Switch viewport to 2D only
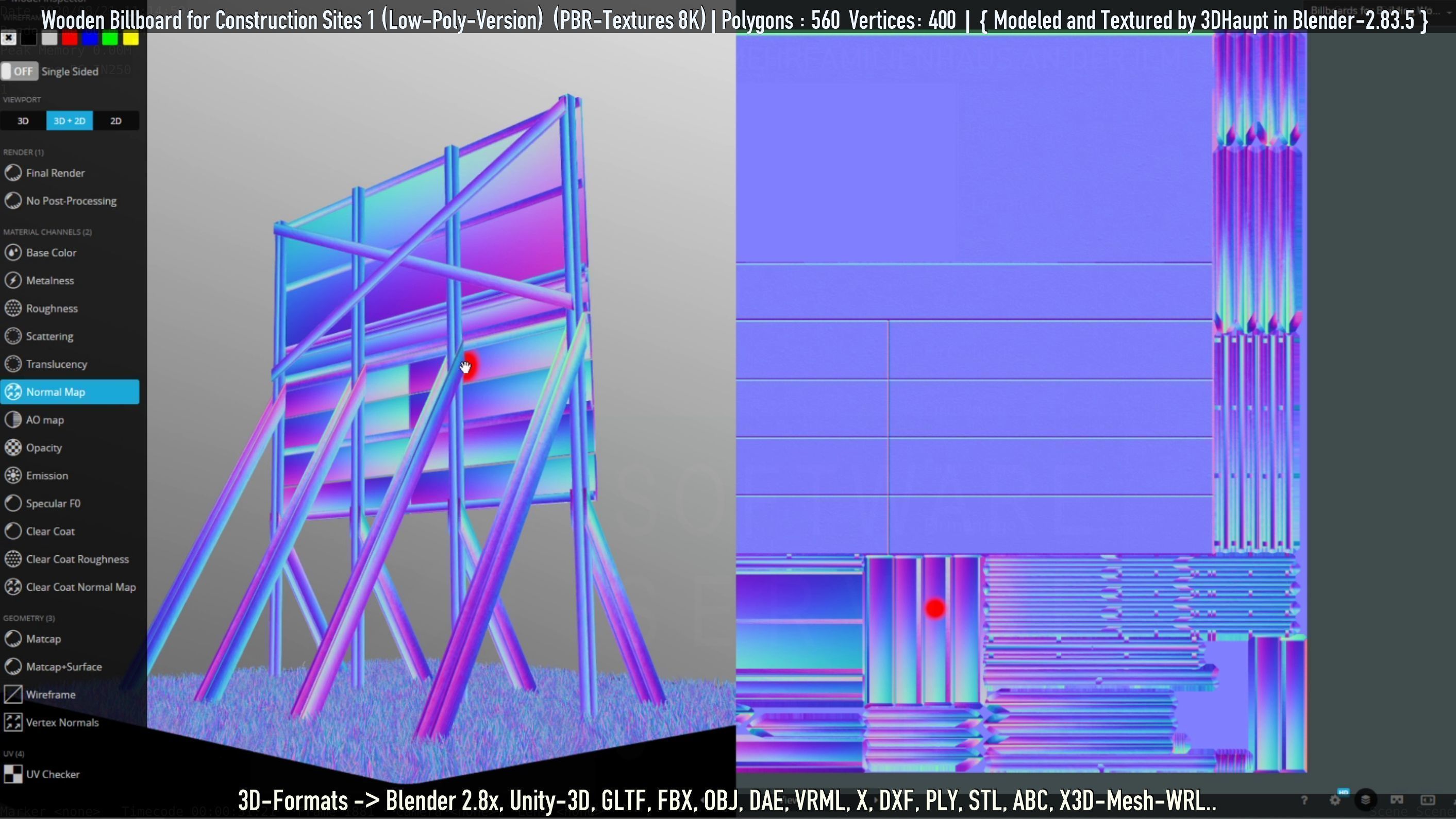Viewport: 1456px width, 819px height. [x=116, y=121]
